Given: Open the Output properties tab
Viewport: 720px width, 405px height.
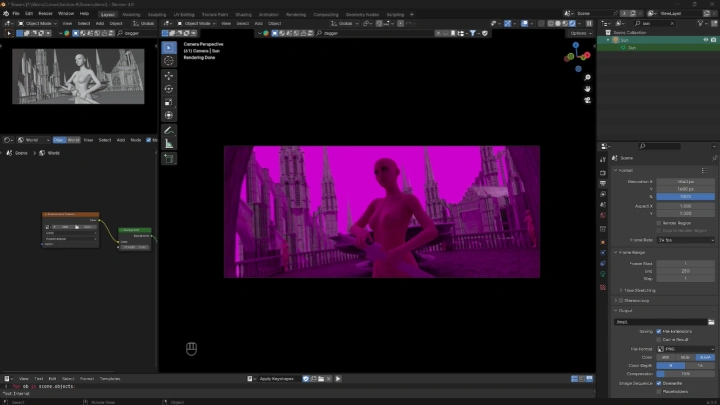Looking at the screenshot, I should 603,183.
